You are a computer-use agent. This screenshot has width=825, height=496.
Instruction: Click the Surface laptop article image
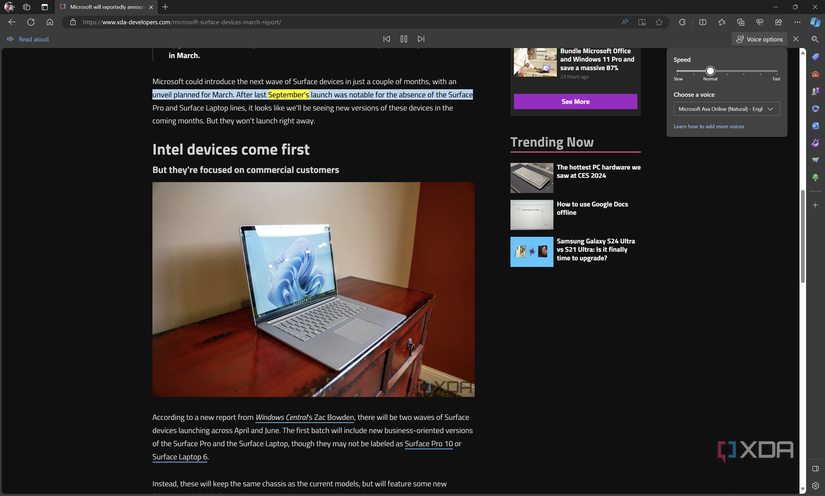pos(313,289)
